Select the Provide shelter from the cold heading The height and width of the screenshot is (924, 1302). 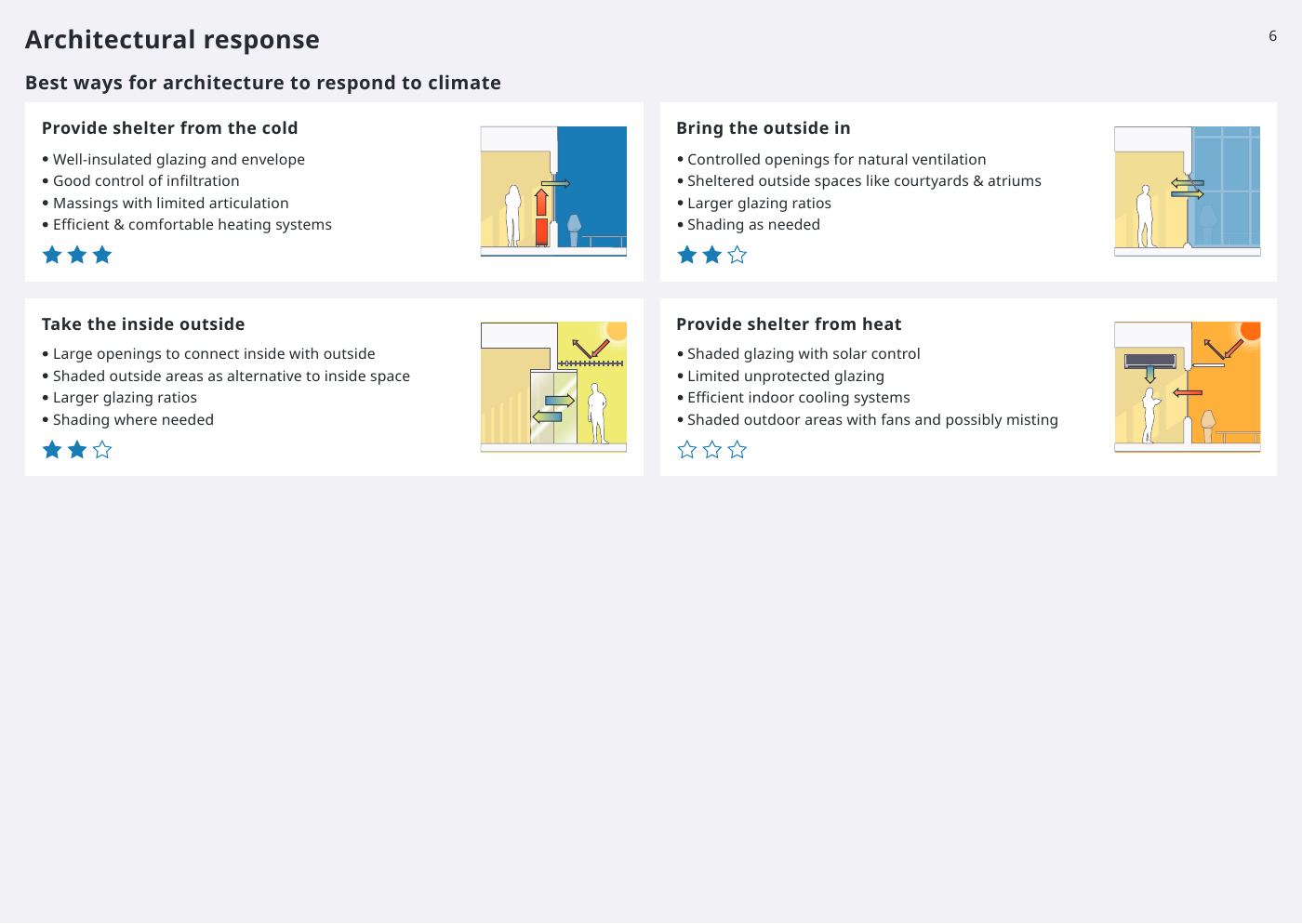170,128
